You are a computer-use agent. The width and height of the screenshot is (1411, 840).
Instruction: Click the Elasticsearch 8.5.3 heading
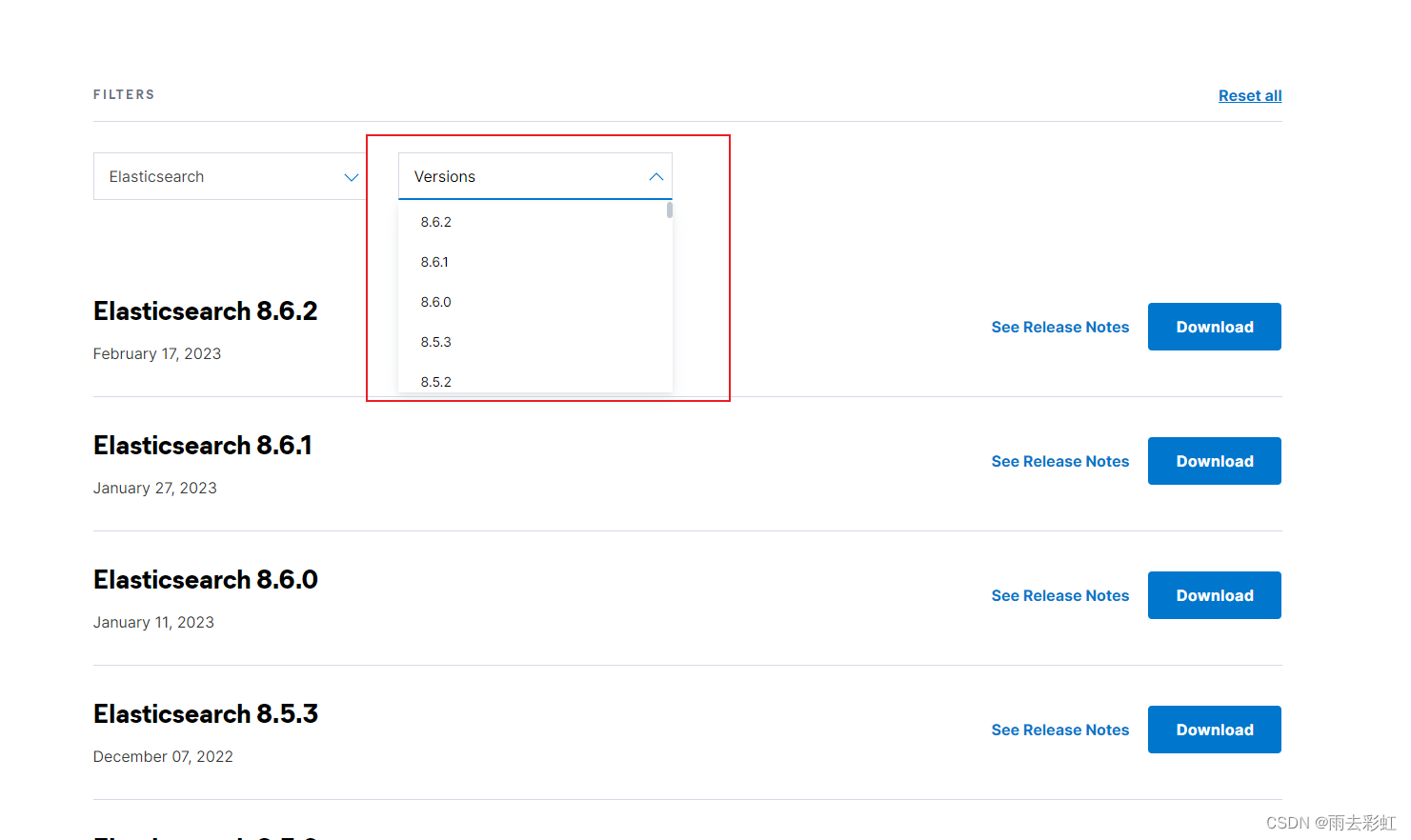(206, 714)
